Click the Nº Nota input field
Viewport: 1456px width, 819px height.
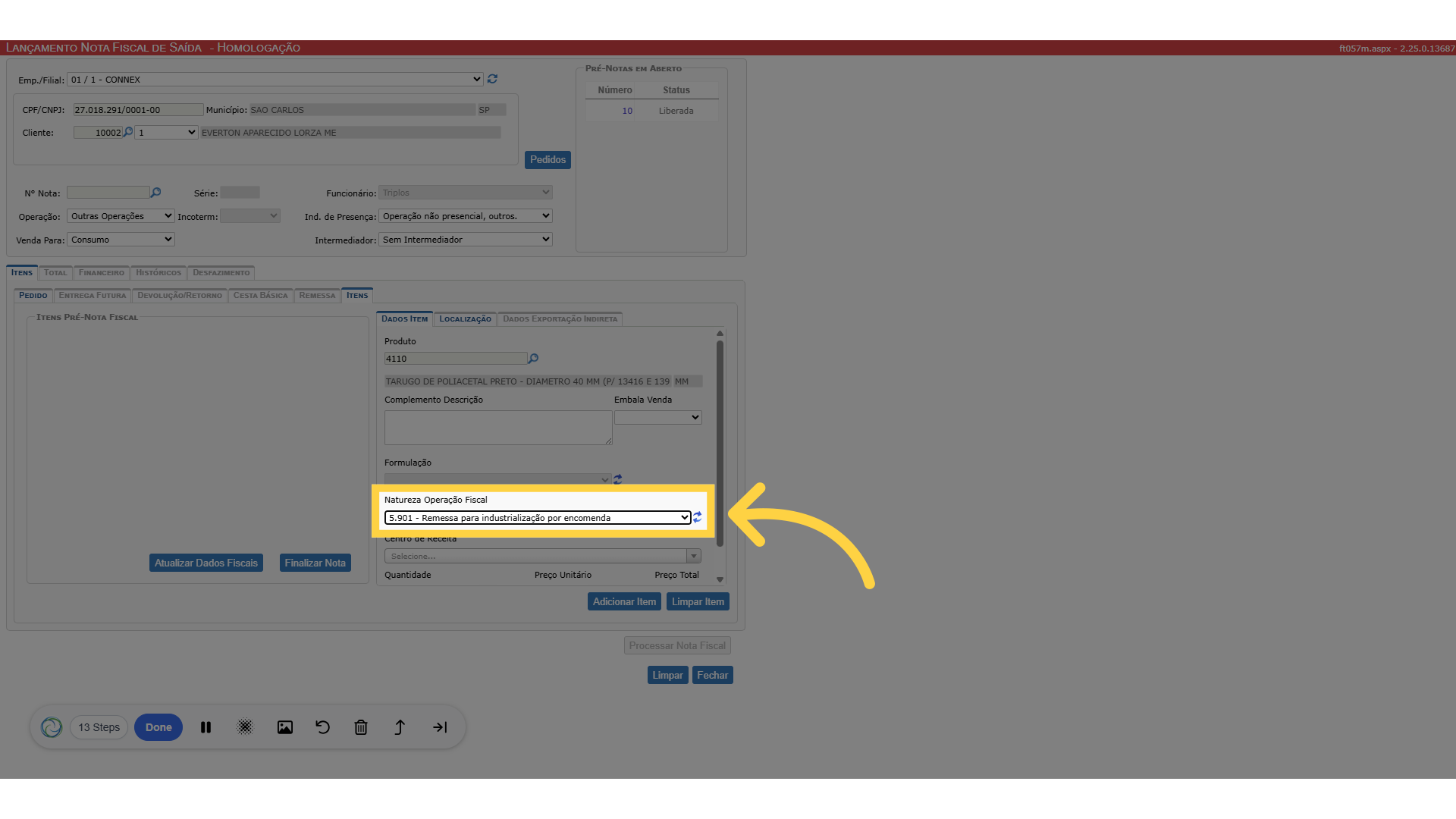click(x=108, y=193)
